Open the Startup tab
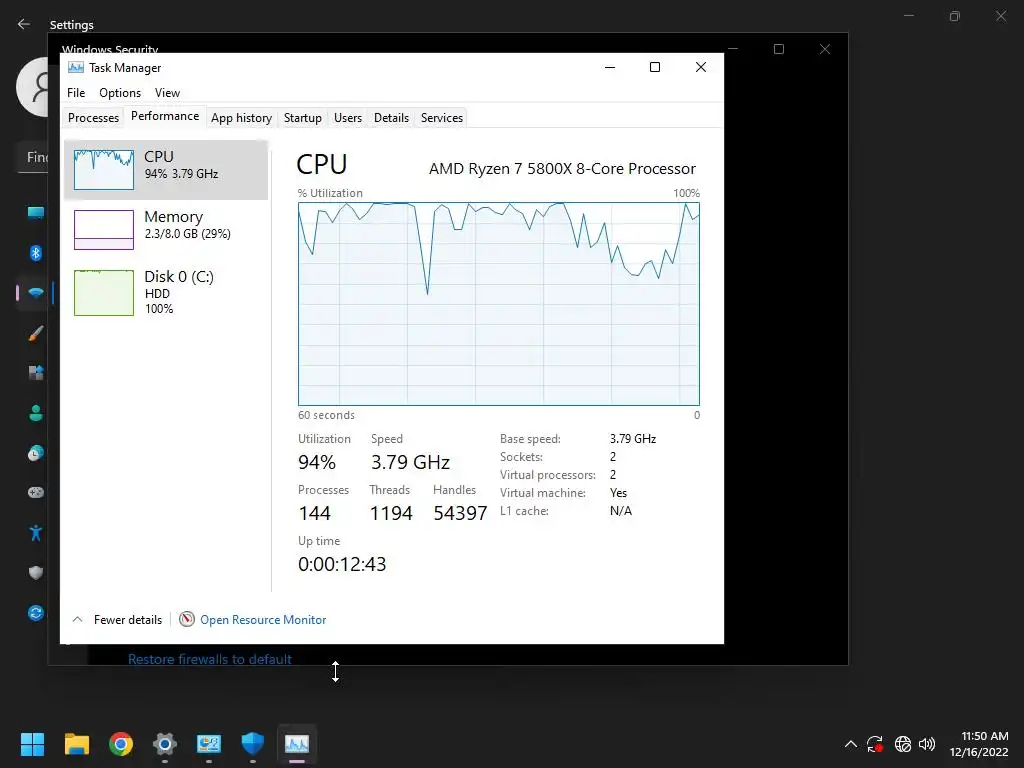Screen dimensions: 1024x768 (302, 118)
